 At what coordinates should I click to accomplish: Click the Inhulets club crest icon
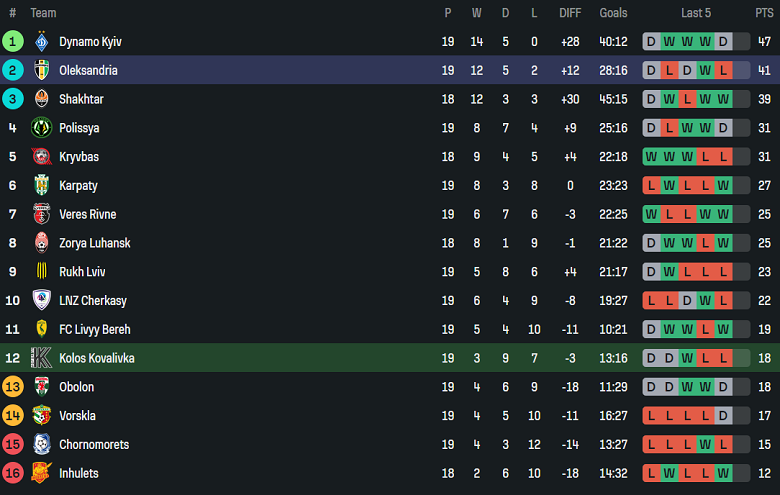(42, 473)
